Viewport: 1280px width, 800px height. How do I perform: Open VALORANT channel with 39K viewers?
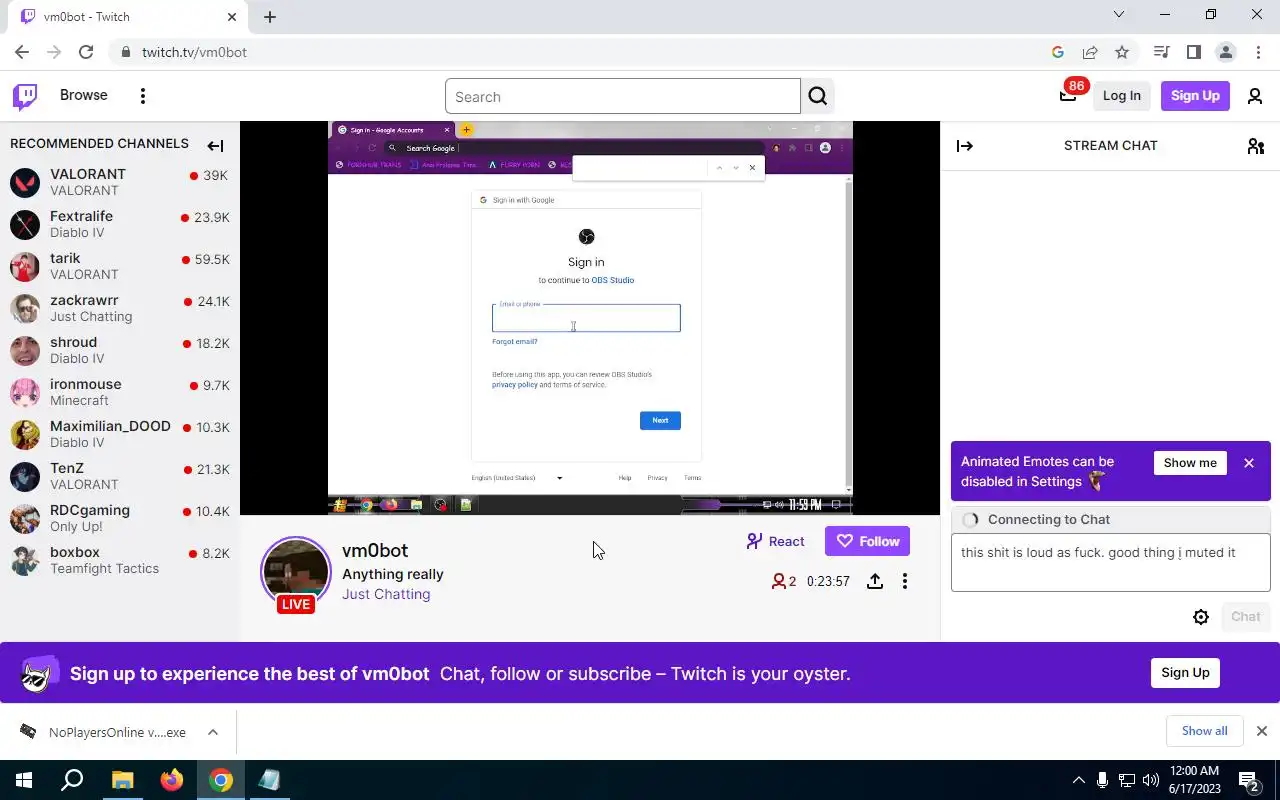pyautogui.click(x=120, y=182)
